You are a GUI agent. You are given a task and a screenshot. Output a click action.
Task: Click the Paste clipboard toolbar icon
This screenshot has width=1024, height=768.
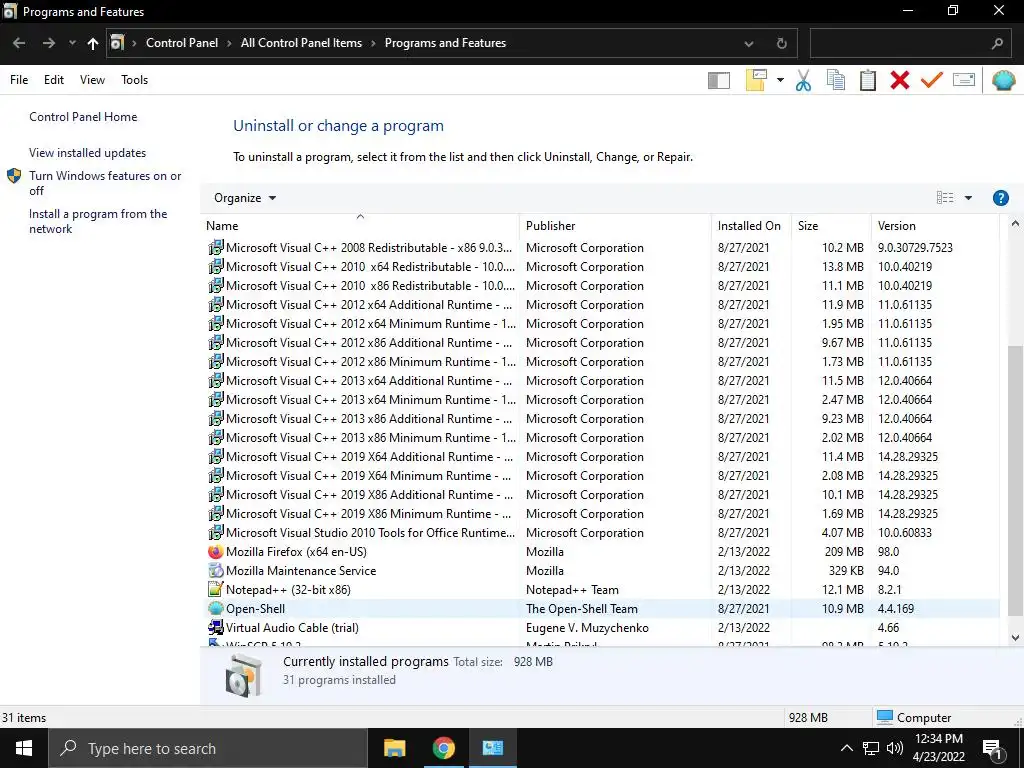pos(867,80)
